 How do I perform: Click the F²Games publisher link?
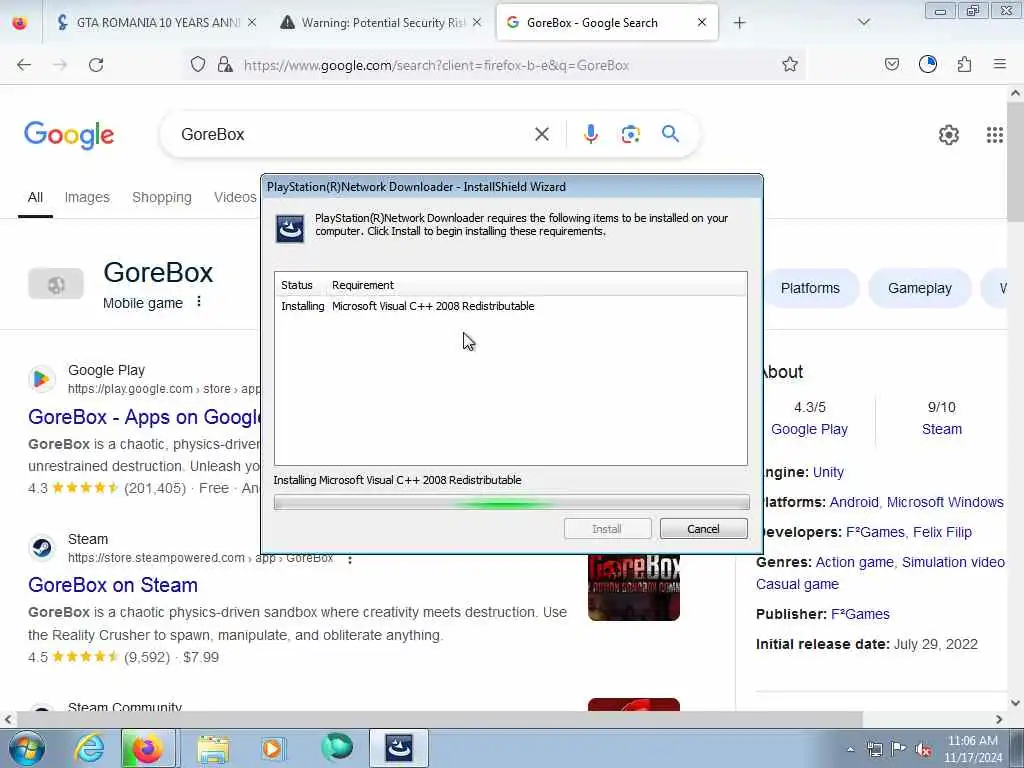point(860,615)
